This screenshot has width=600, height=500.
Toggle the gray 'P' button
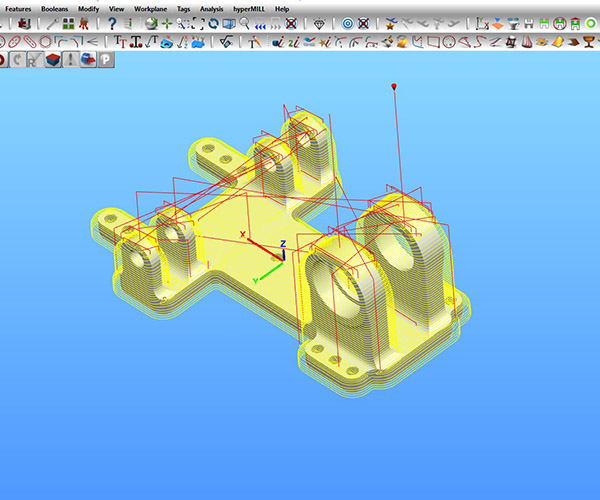[105, 59]
